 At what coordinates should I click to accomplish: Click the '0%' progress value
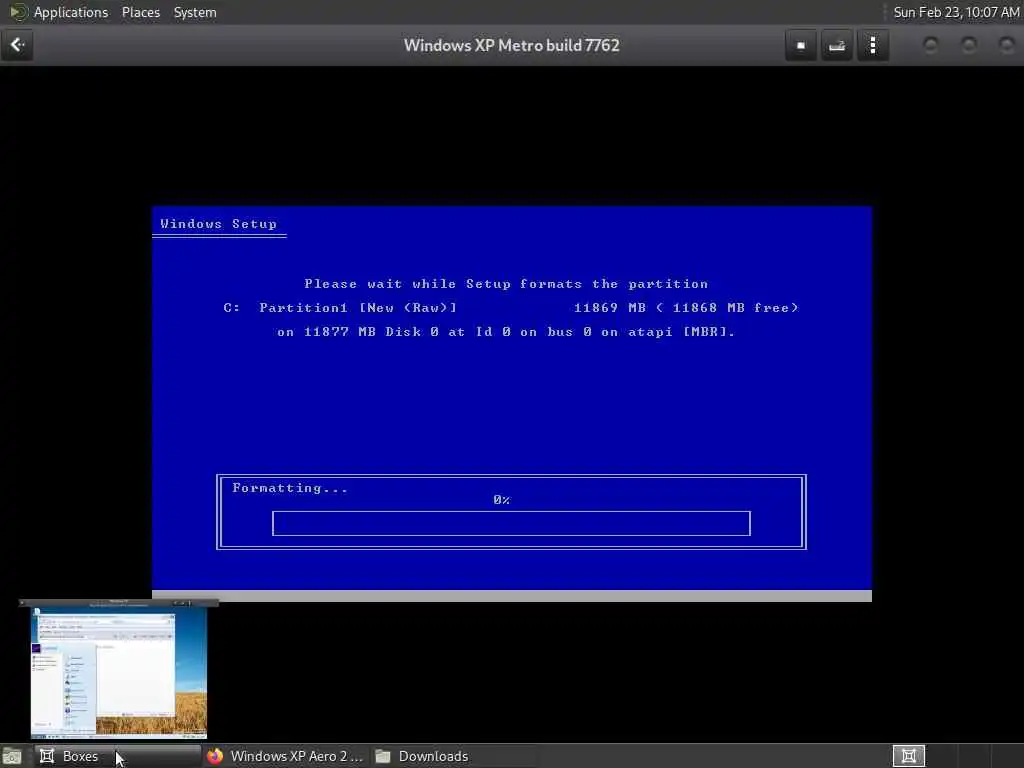(x=502, y=500)
